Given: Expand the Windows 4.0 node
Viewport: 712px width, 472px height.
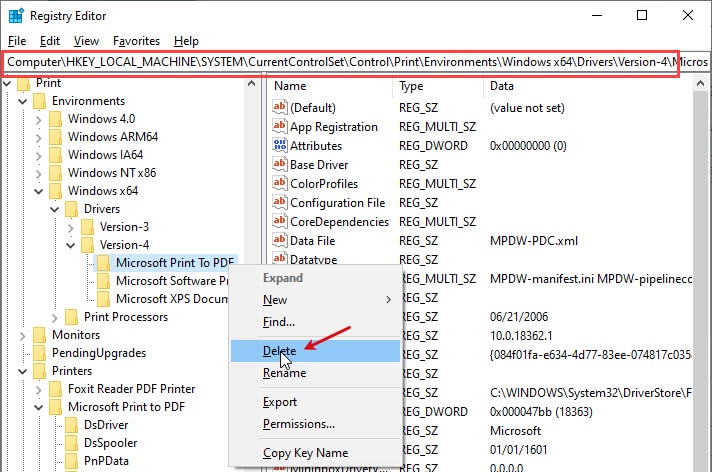Looking at the screenshot, I should point(39,119).
